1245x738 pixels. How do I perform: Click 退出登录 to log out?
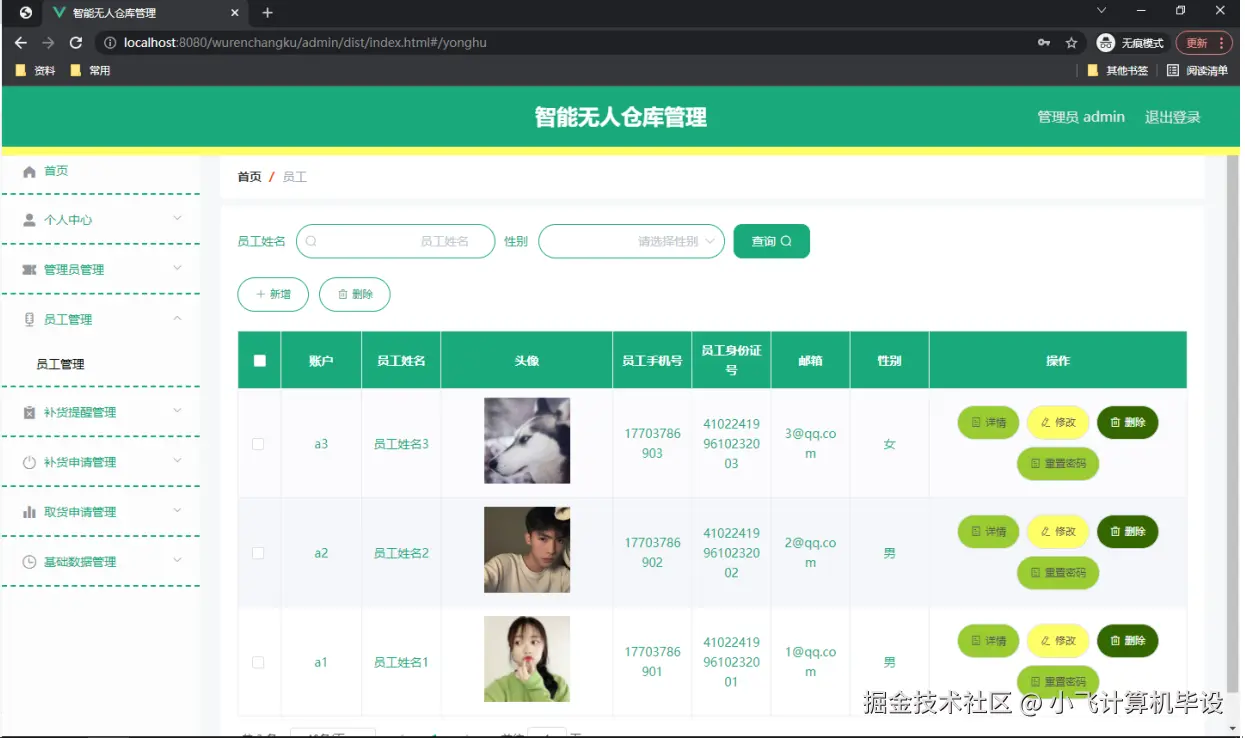tap(1172, 117)
